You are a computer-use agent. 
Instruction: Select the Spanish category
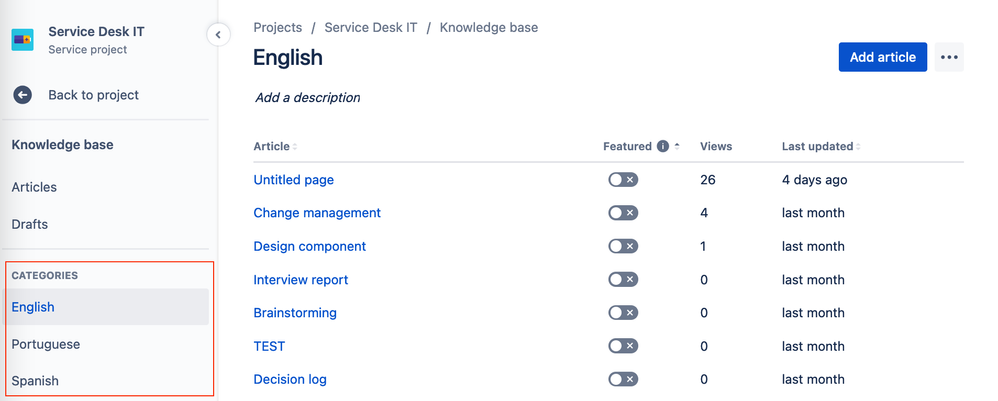point(35,381)
